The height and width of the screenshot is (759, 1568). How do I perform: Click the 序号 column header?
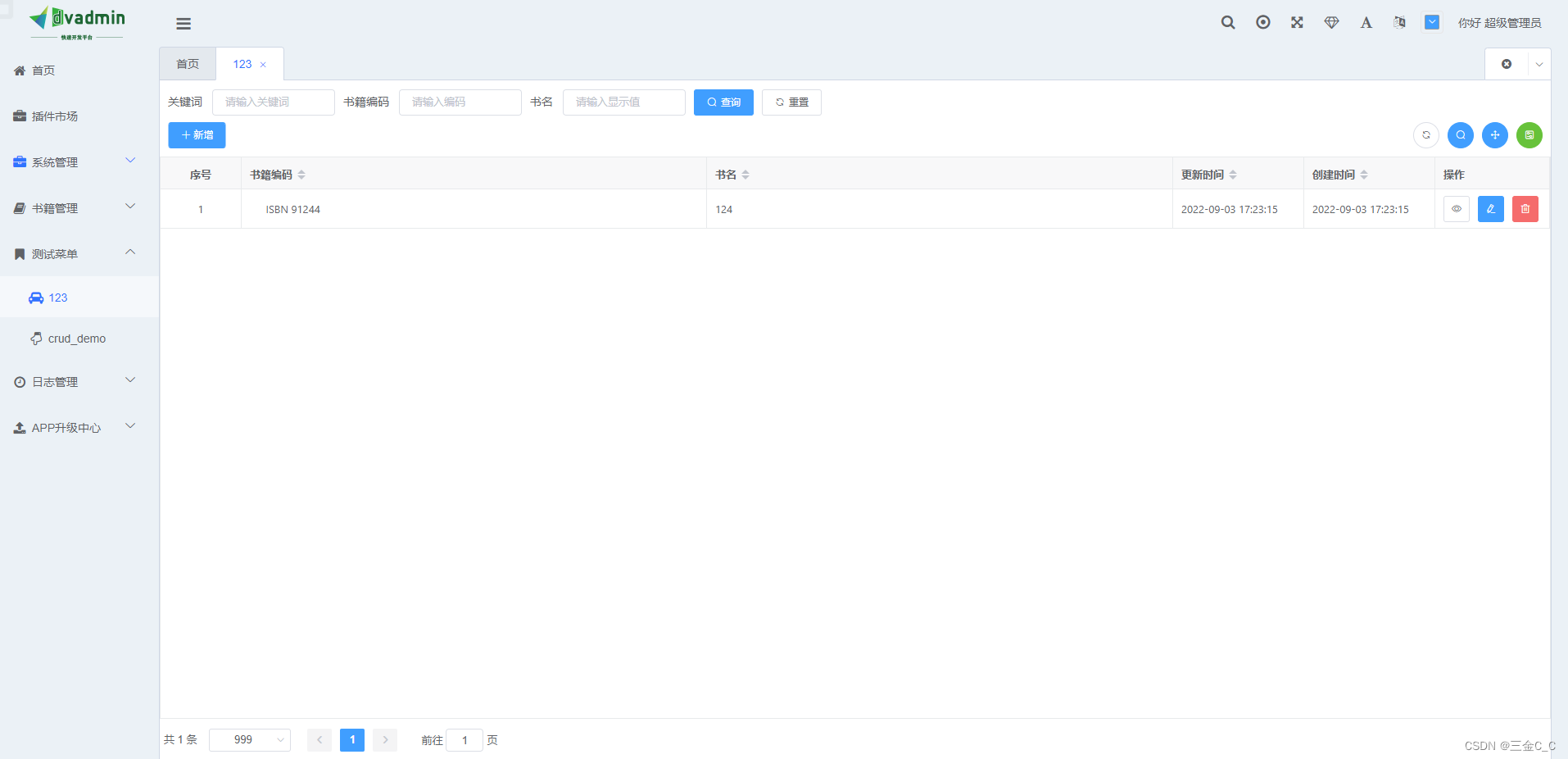pyautogui.click(x=201, y=175)
